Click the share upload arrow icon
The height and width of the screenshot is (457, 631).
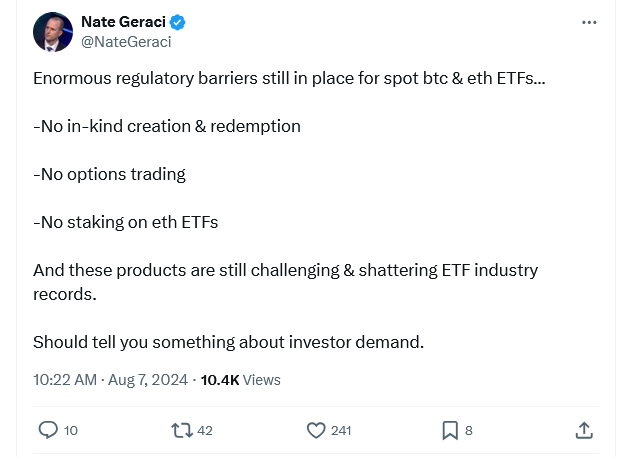pos(584,430)
